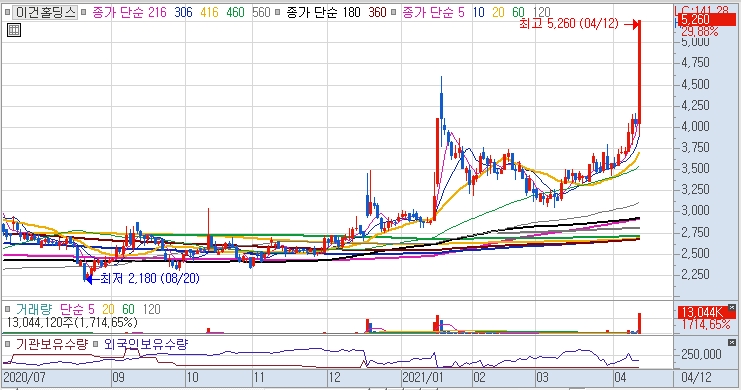The image size is (741, 390).
Task: Click the 최저 2,180 (08/20) low annotation
Action: 150,278
